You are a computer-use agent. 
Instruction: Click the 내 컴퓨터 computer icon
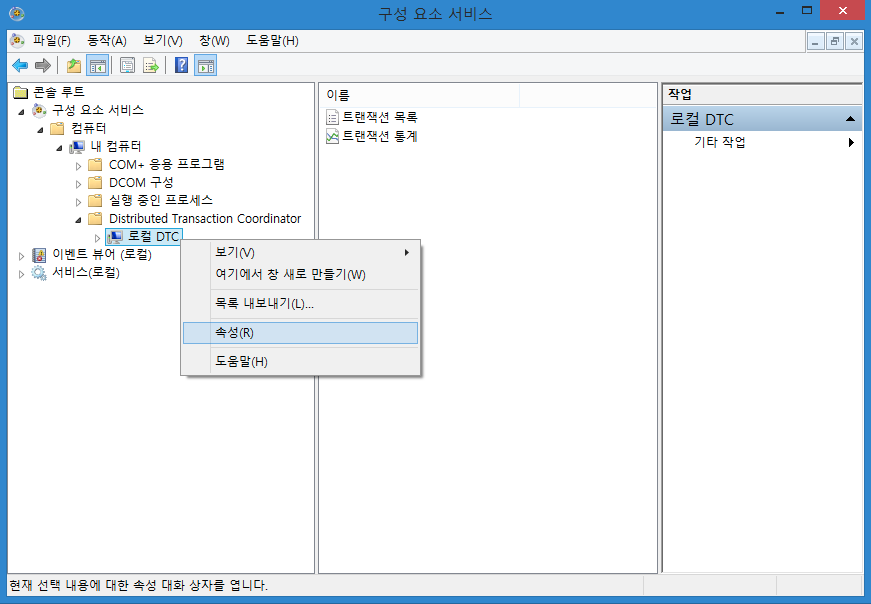coord(77,147)
